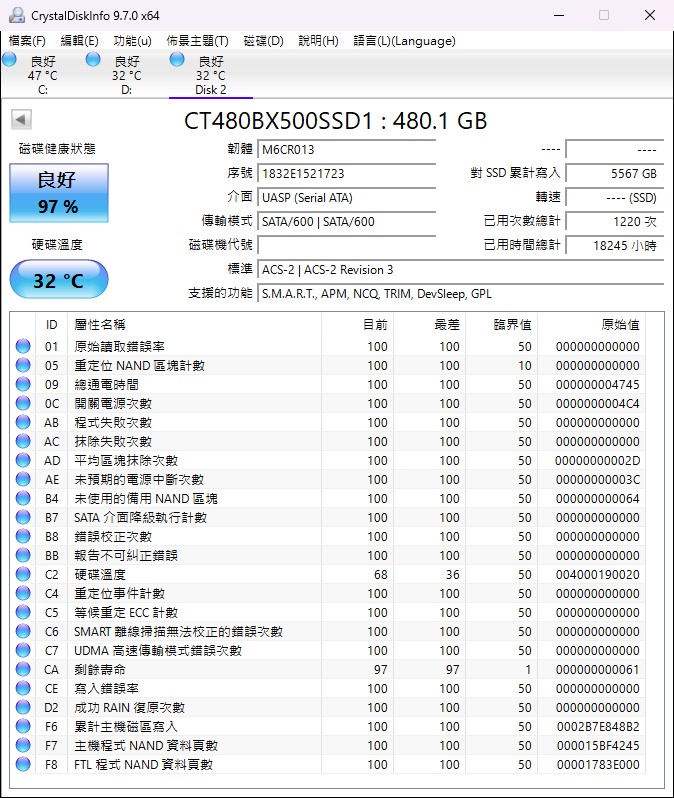Open the 檔案(F) menu
Image resolution: width=674 pixels, height=798 pixels.
[x=27, y=41]
